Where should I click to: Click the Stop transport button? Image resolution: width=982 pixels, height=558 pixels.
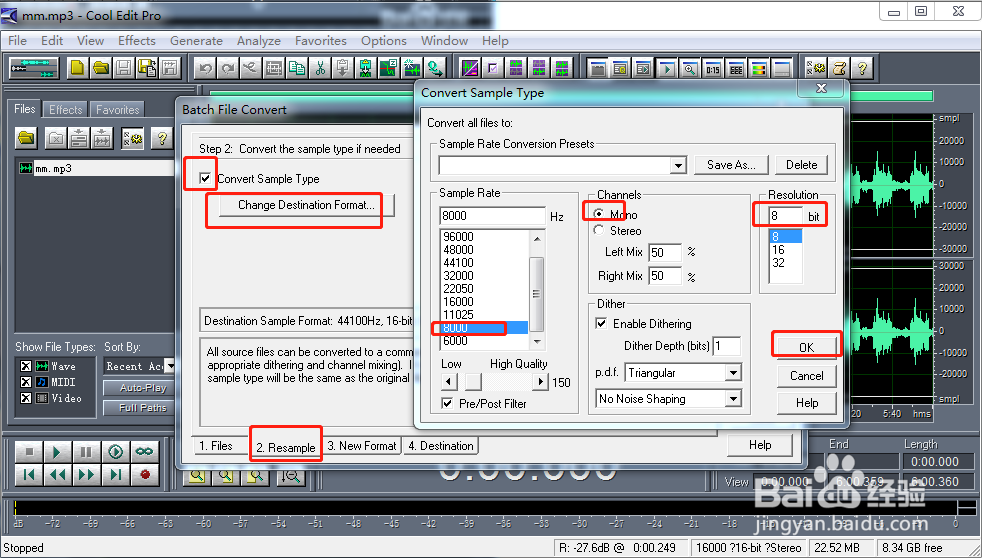pos(28,452)
